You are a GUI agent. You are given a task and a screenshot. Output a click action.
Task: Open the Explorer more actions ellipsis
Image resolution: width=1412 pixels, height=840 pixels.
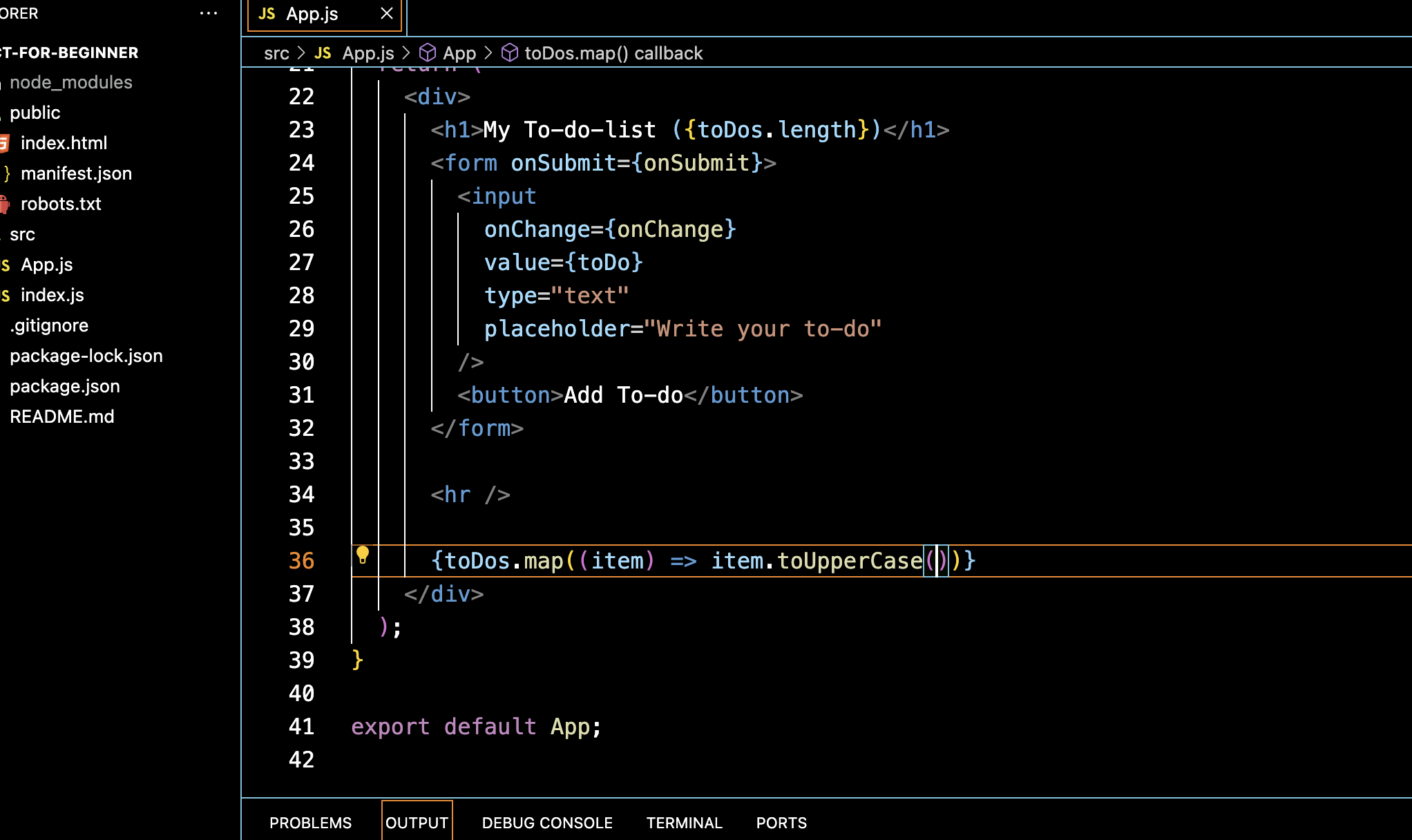point(209,14)
